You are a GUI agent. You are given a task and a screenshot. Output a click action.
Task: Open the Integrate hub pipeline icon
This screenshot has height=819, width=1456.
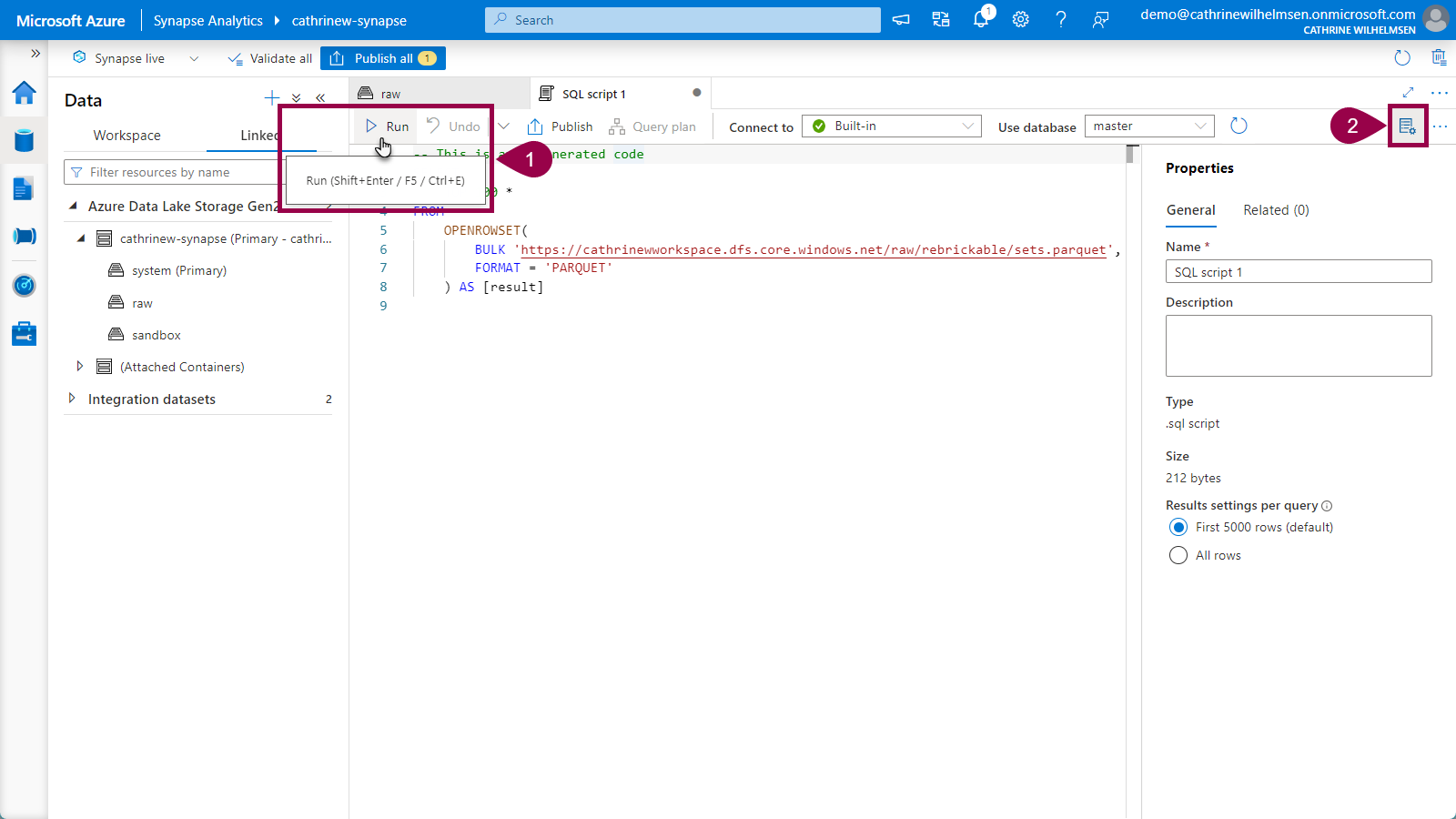point(25,237)
